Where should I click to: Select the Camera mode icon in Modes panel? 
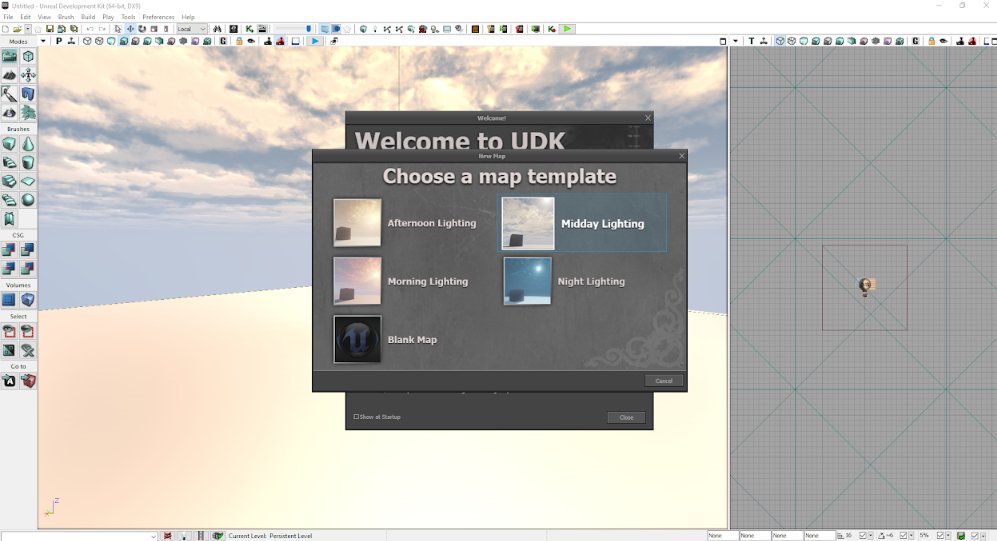(10, 57)
